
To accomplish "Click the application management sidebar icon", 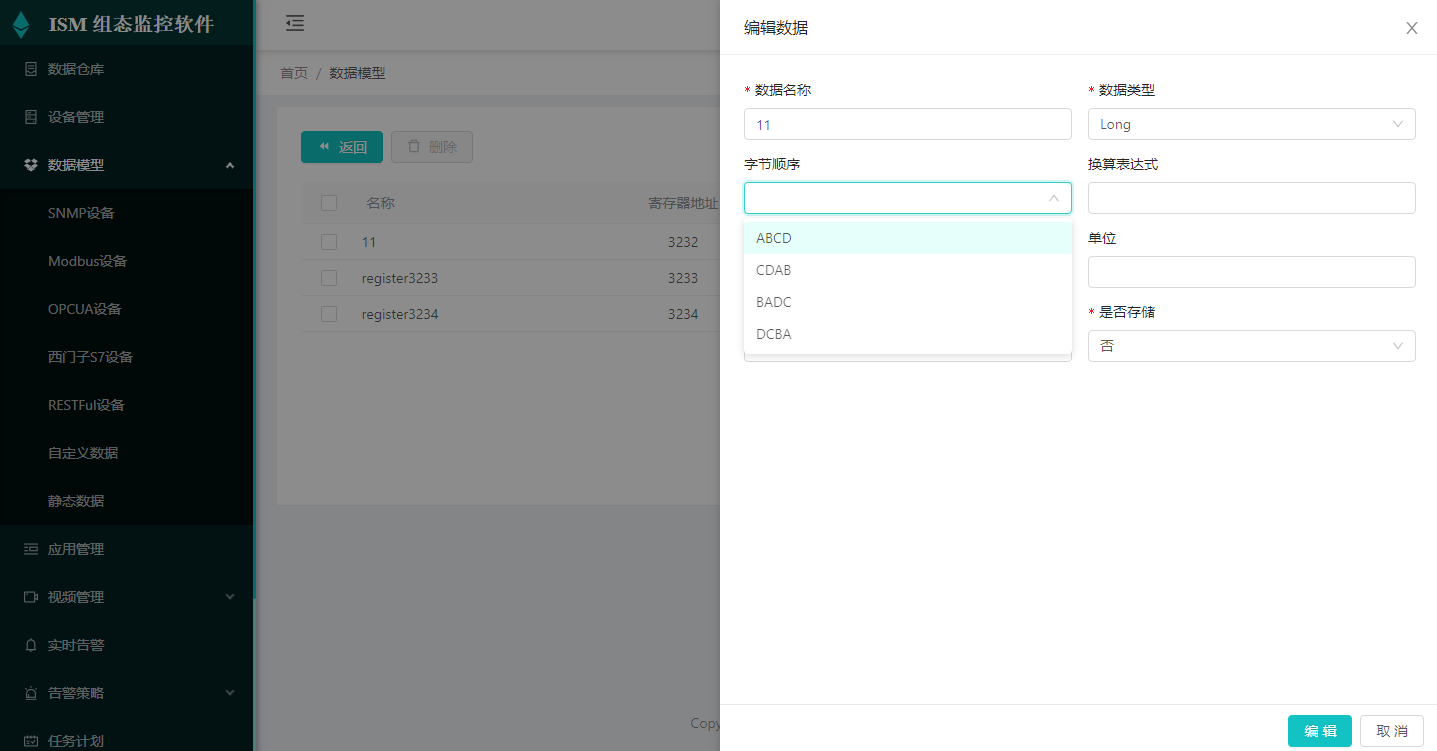I will [30, 549].
